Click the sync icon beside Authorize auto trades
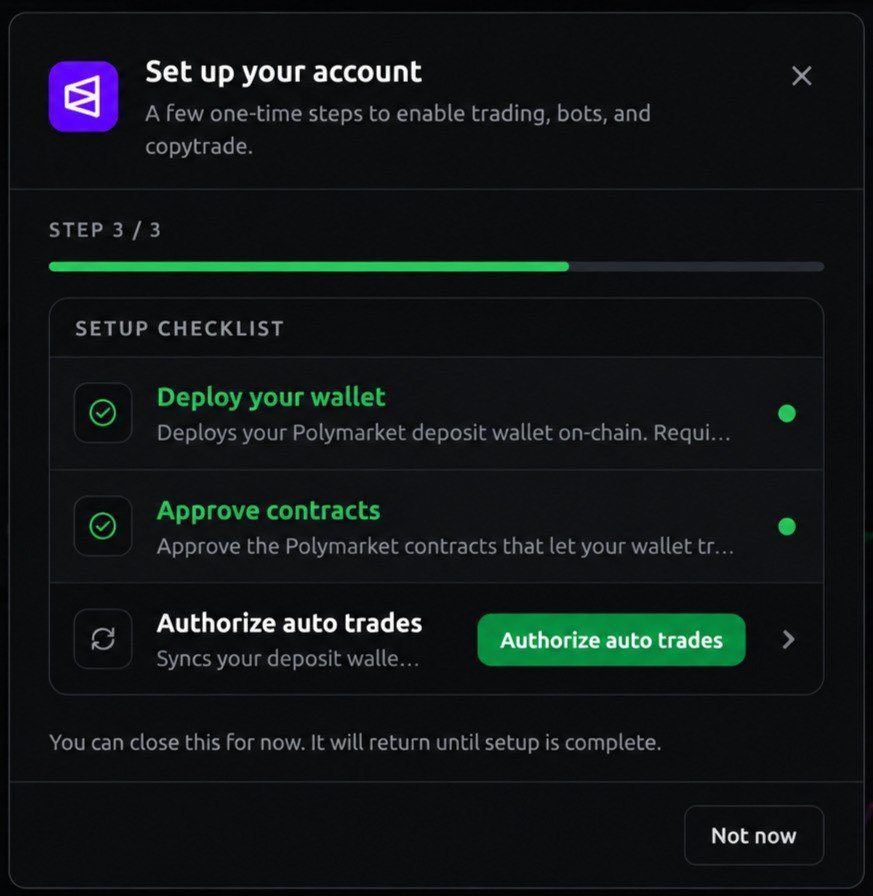873x896 pixels. tap(103, 639)
